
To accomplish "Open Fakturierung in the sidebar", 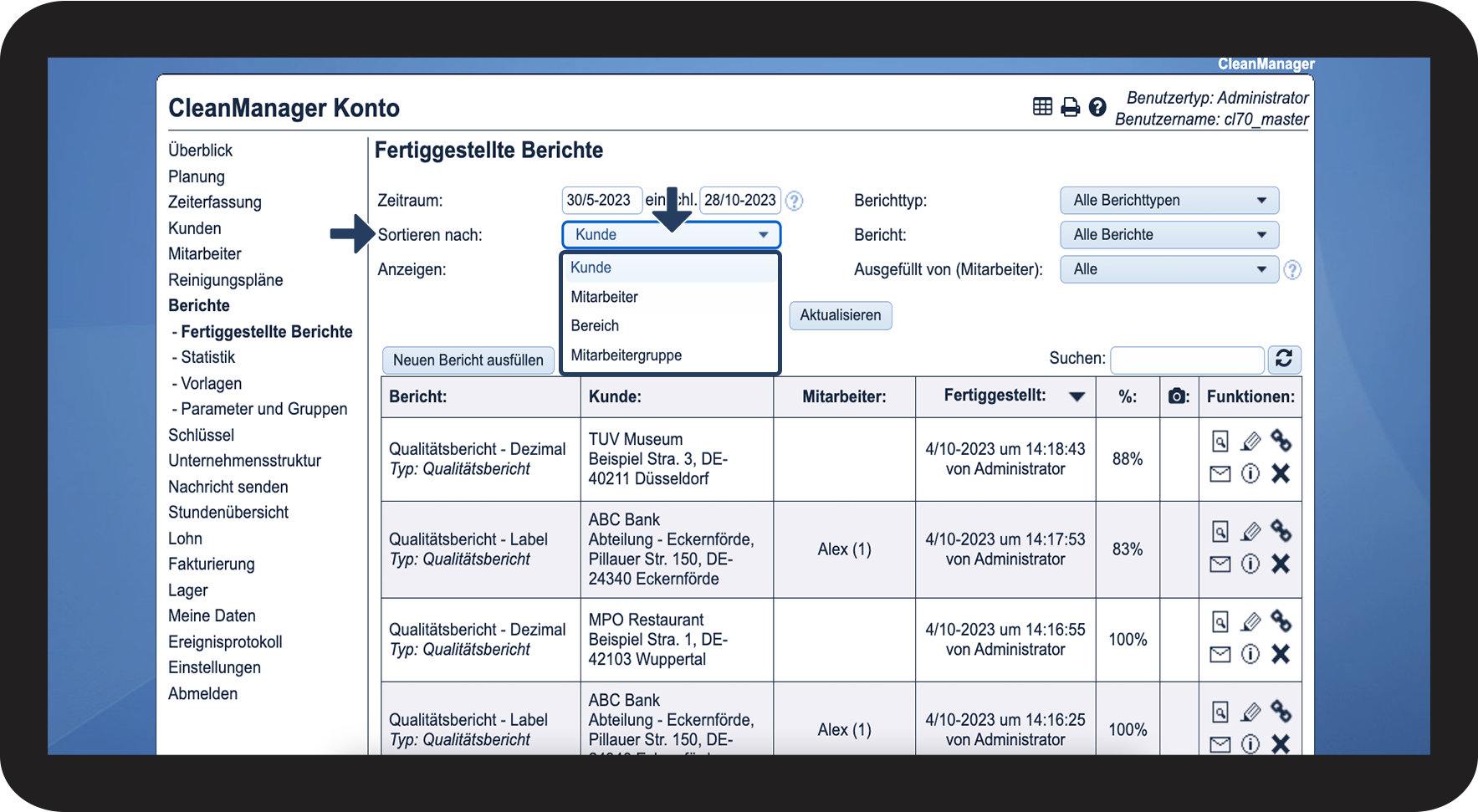I will tap(212, 564).
